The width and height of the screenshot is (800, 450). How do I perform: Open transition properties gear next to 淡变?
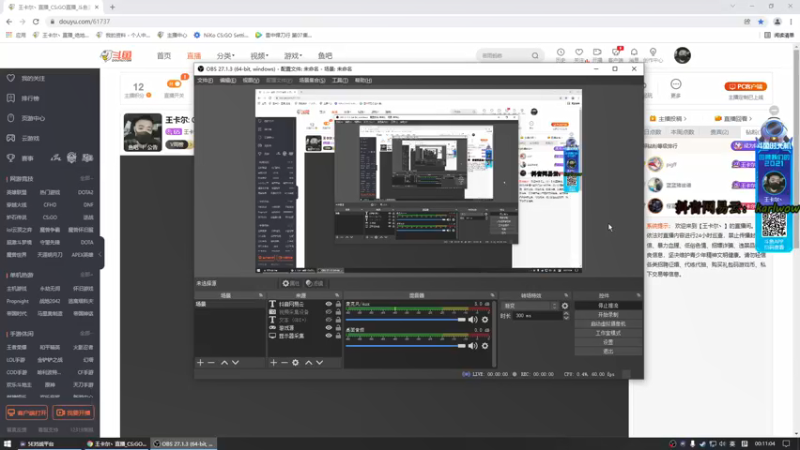click(565, 306)
